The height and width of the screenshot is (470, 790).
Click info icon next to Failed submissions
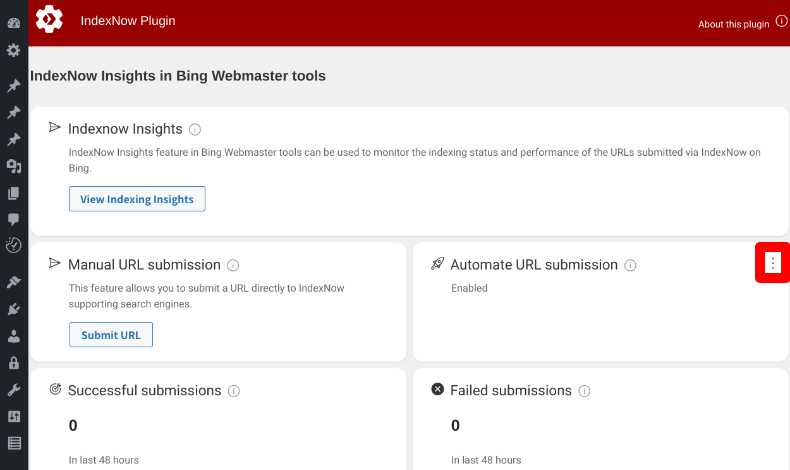tap(584, 391)
